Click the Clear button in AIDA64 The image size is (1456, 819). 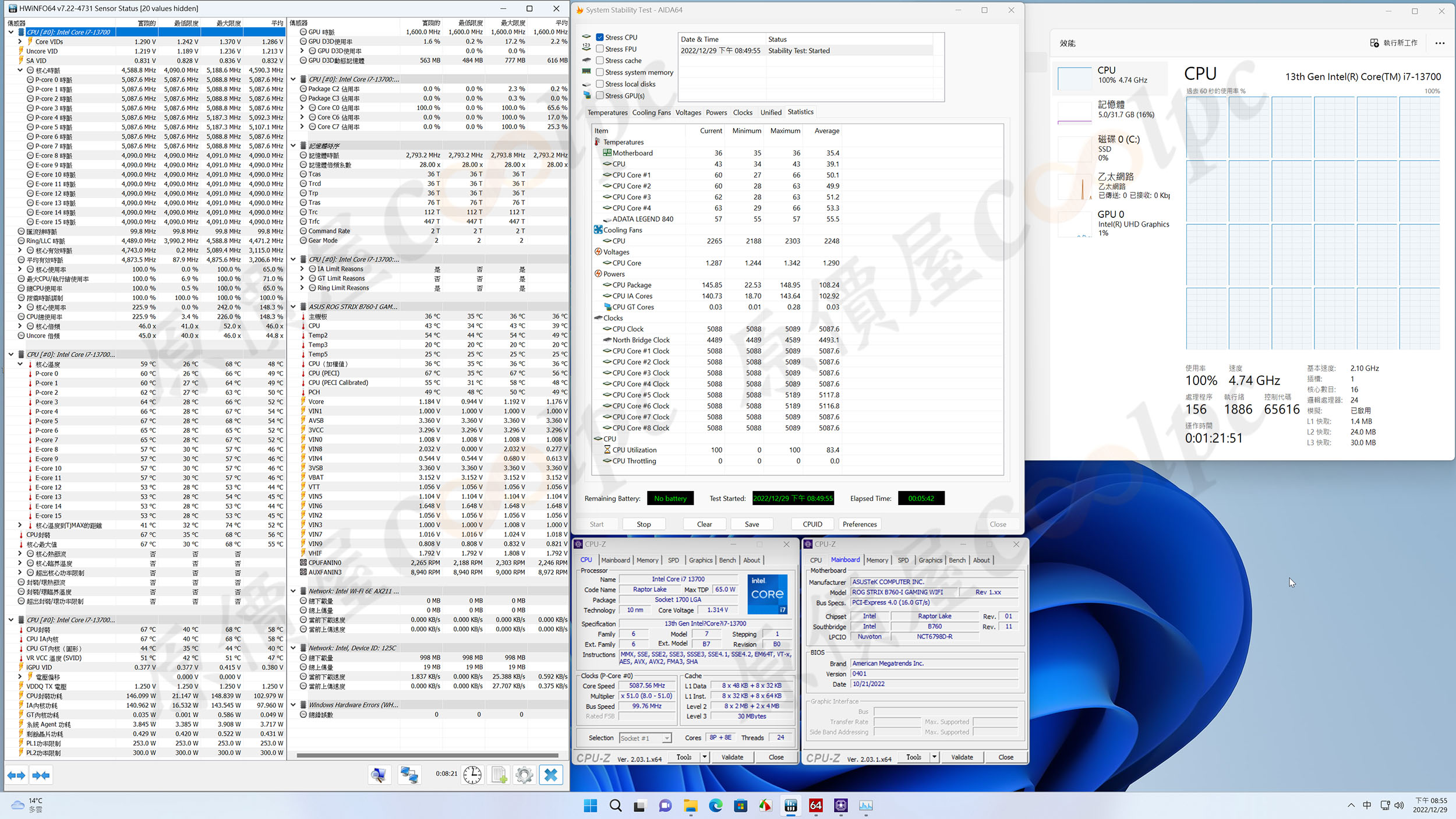click(704, 524)
